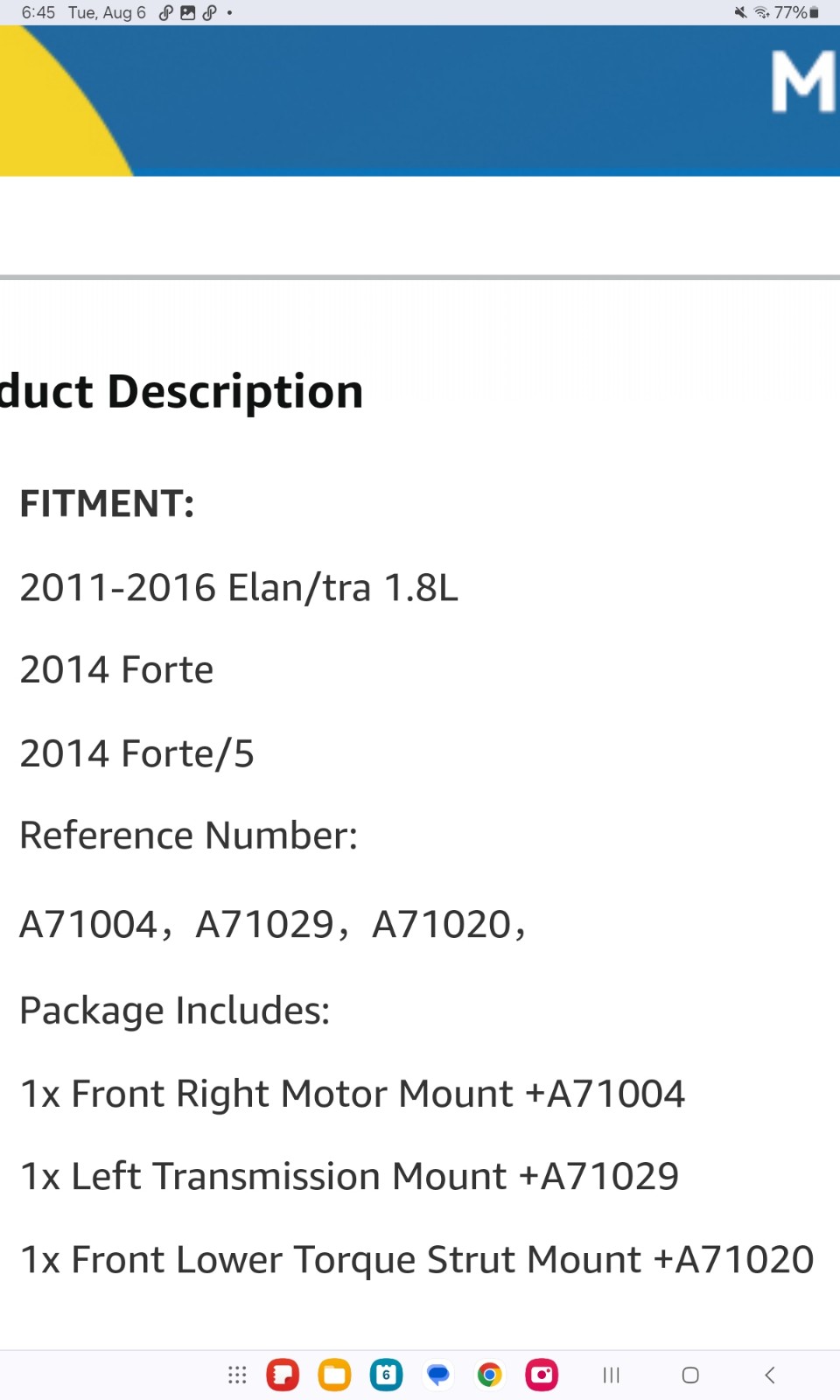The image size is (840, 1400).
Task: Open the yellow My Files folder app
Action: pos(334,1375)
